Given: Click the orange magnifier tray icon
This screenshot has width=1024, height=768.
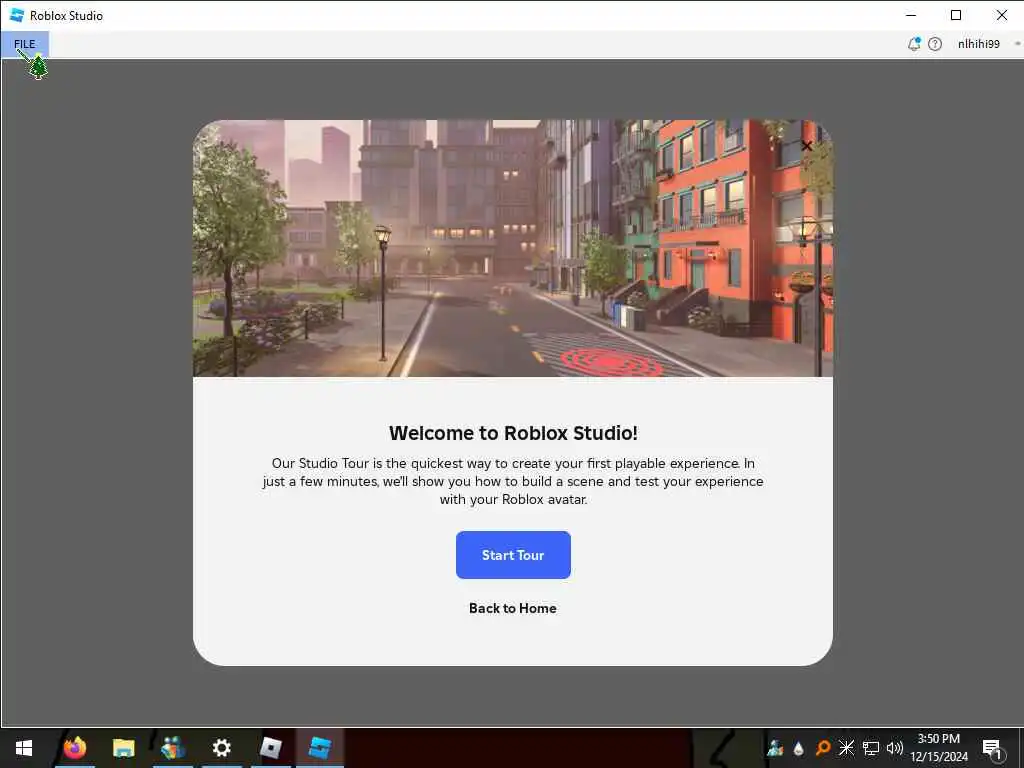Looking at the screenshot, I should pyautogui.click(x=822, y=748).
